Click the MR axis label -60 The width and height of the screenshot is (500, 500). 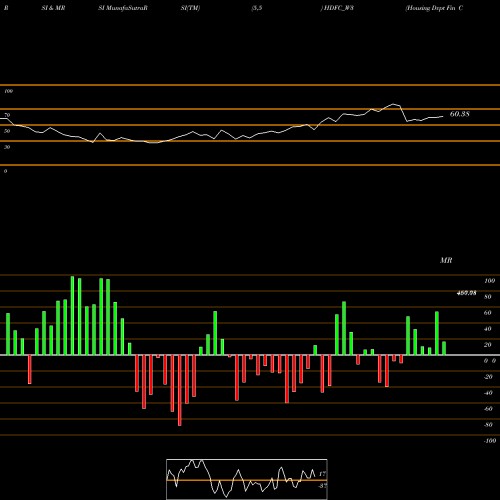coord(488,409)
